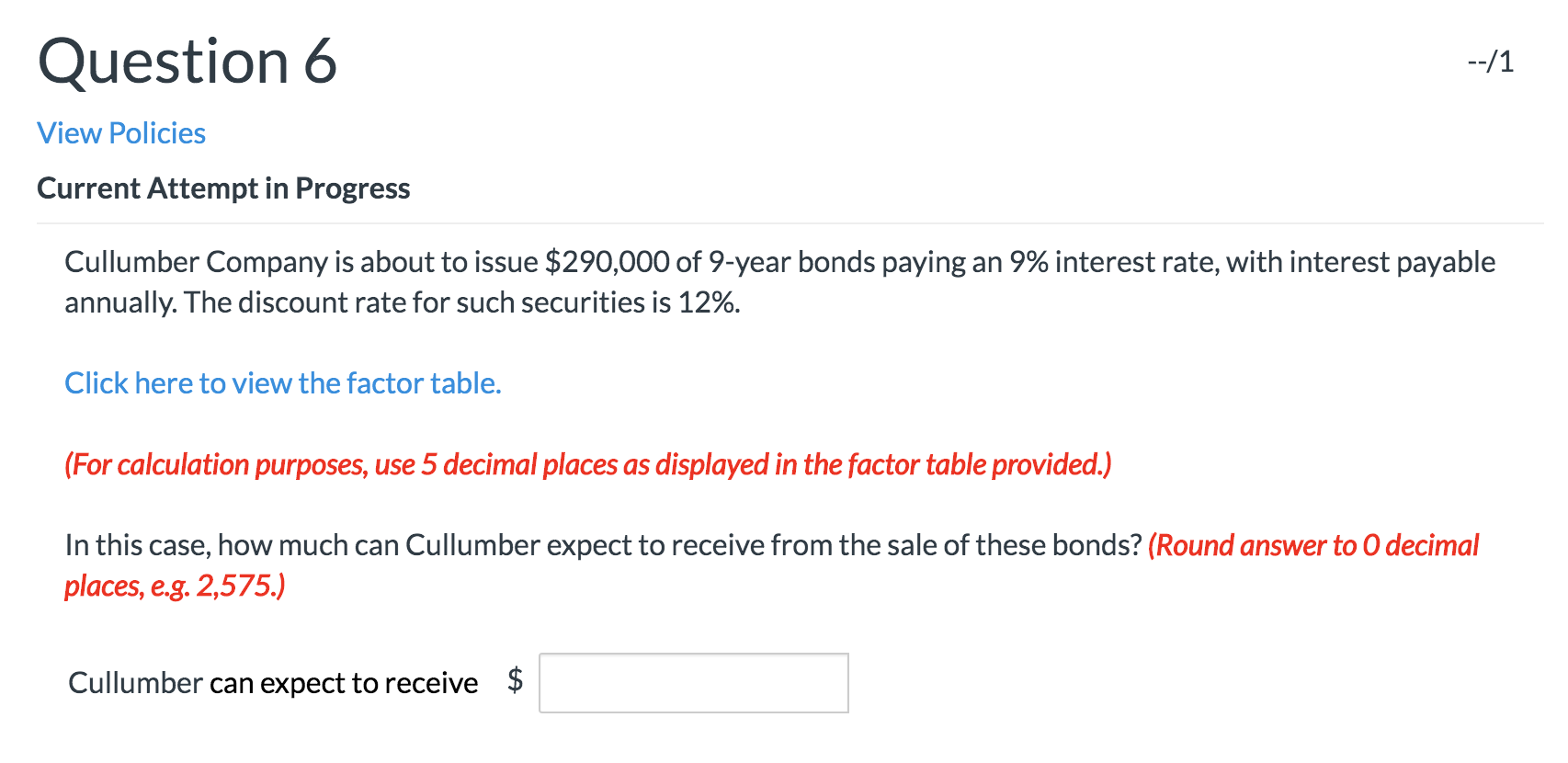This screenshot has width=1568, height=763.
Task: Click the dollar sign next to the answer box
Action: tap(517, 680)
